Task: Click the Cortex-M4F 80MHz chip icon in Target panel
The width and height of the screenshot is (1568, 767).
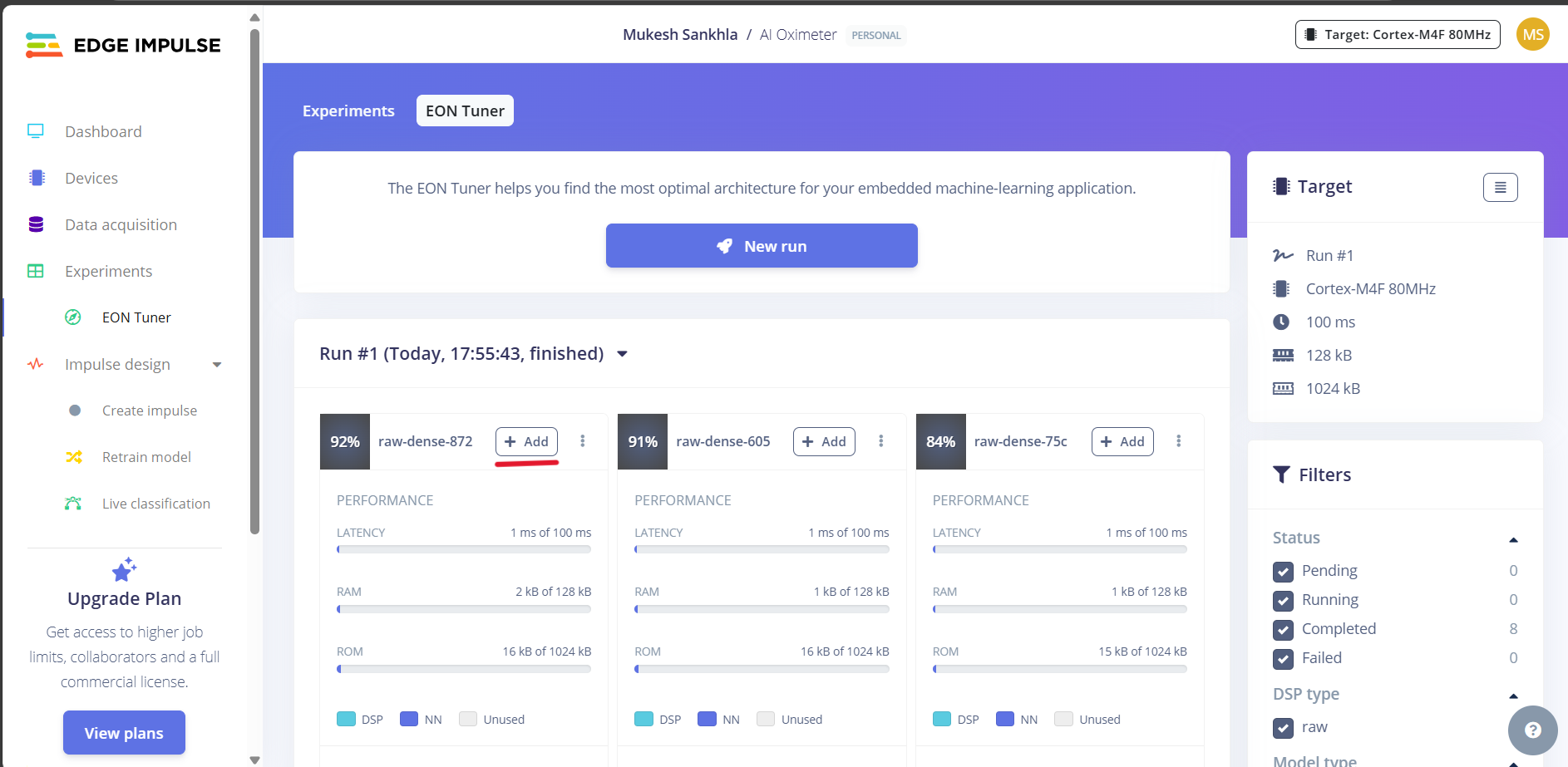Action: tap(1282, 289)
